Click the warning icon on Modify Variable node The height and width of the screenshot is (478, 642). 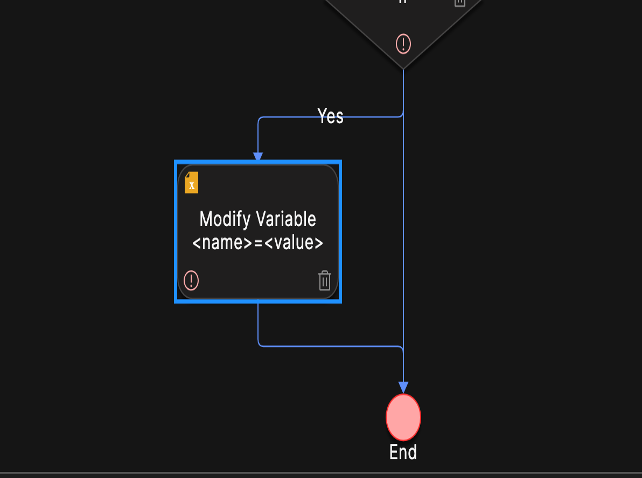pos(191,281)
